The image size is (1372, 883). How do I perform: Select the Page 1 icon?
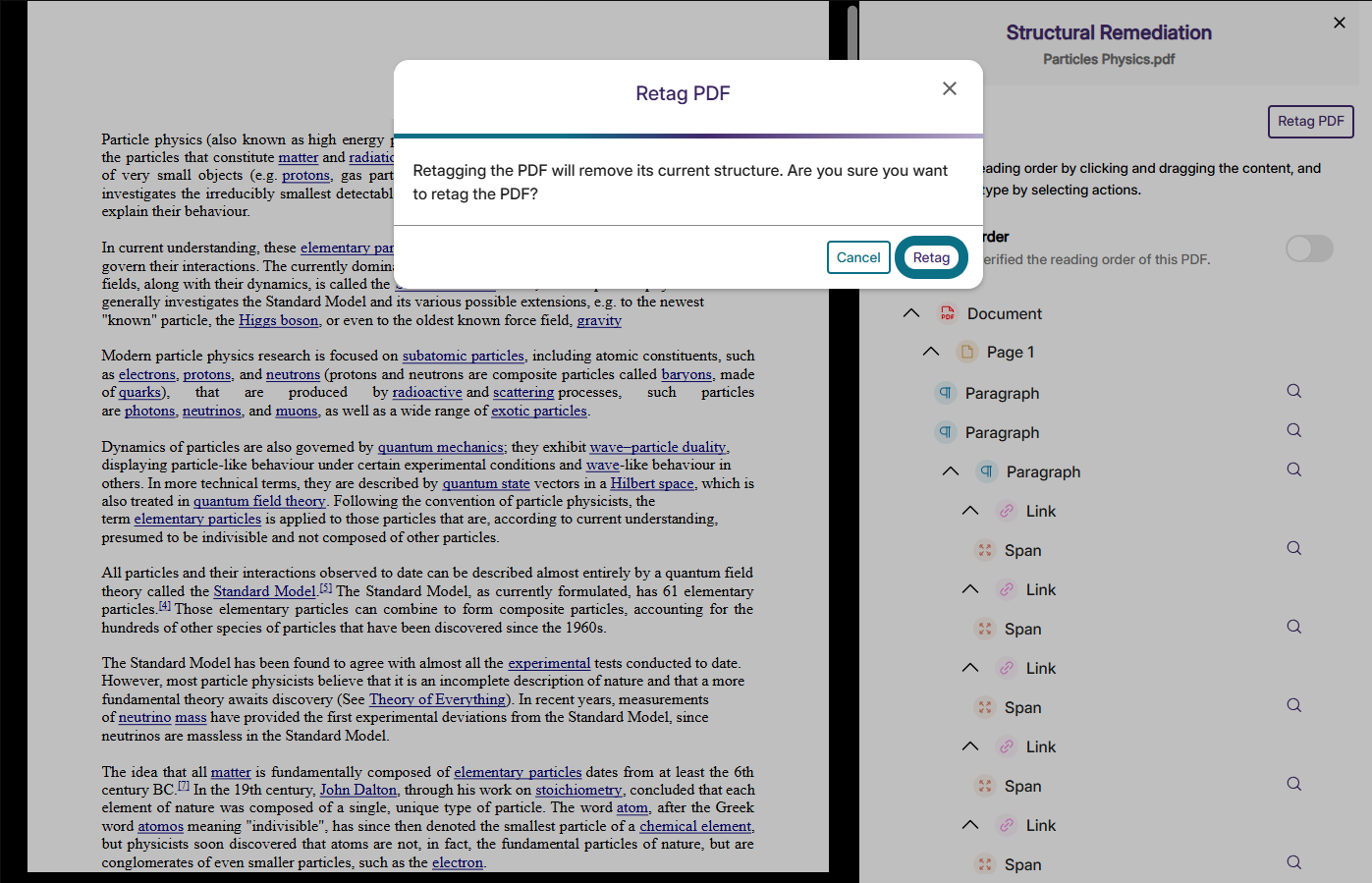pyautogui.click(x=966, y=352)
